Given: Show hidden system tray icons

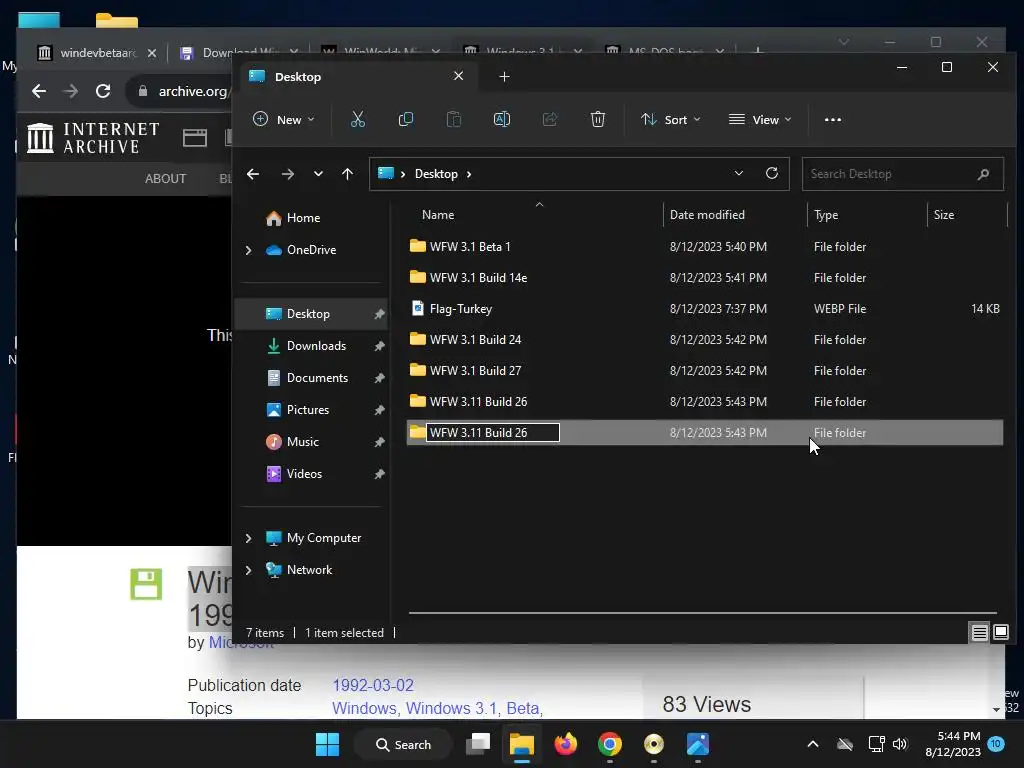Looking at the screenshot, I should click(813, 744).
